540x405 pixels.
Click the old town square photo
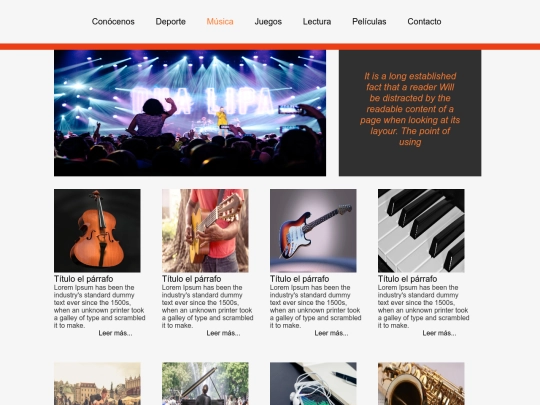(97, 384)
